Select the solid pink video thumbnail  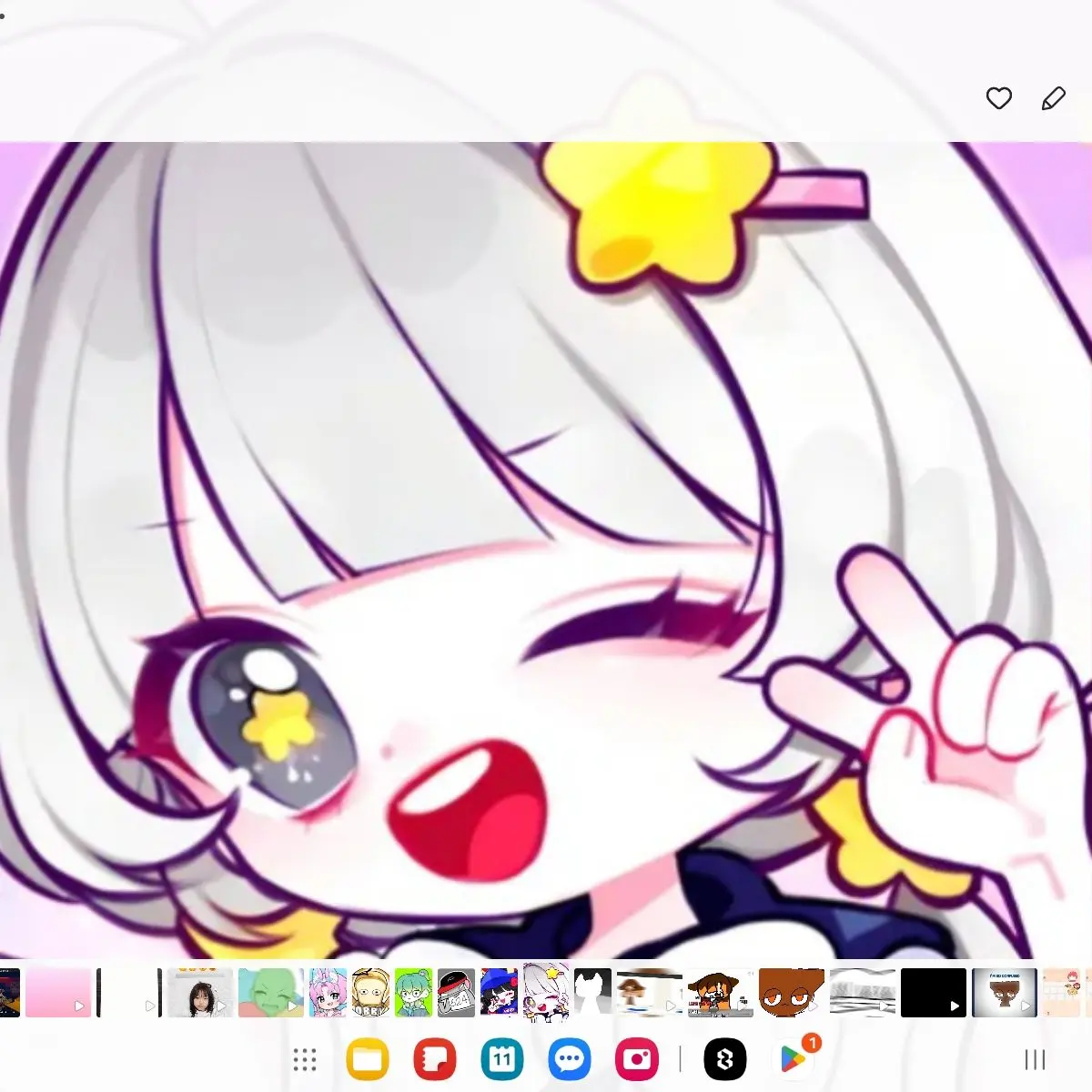tap(58, 992)
